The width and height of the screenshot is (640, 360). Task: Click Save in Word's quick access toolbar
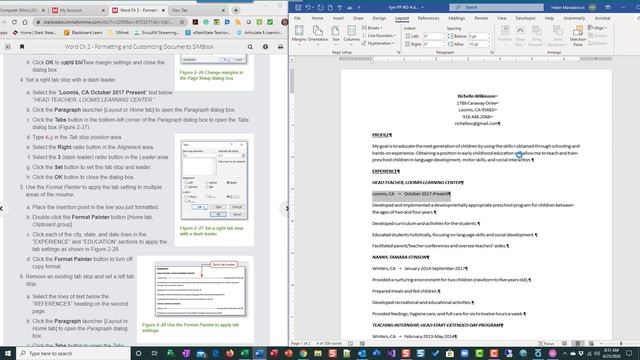click(x=298, y=7)
